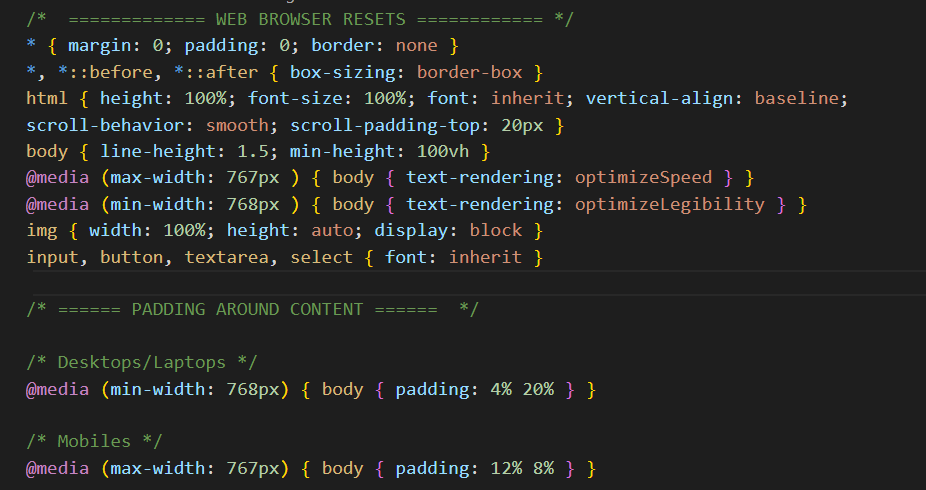Click the '12% 8%' padding value

coord(522,468)
